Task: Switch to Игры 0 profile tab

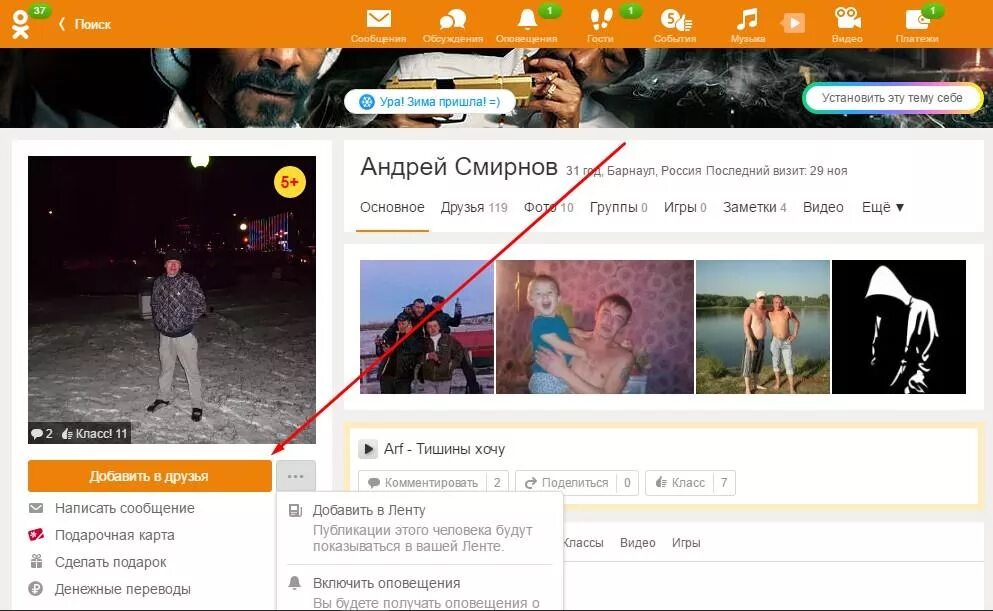Action: click(x=685, y=207)
